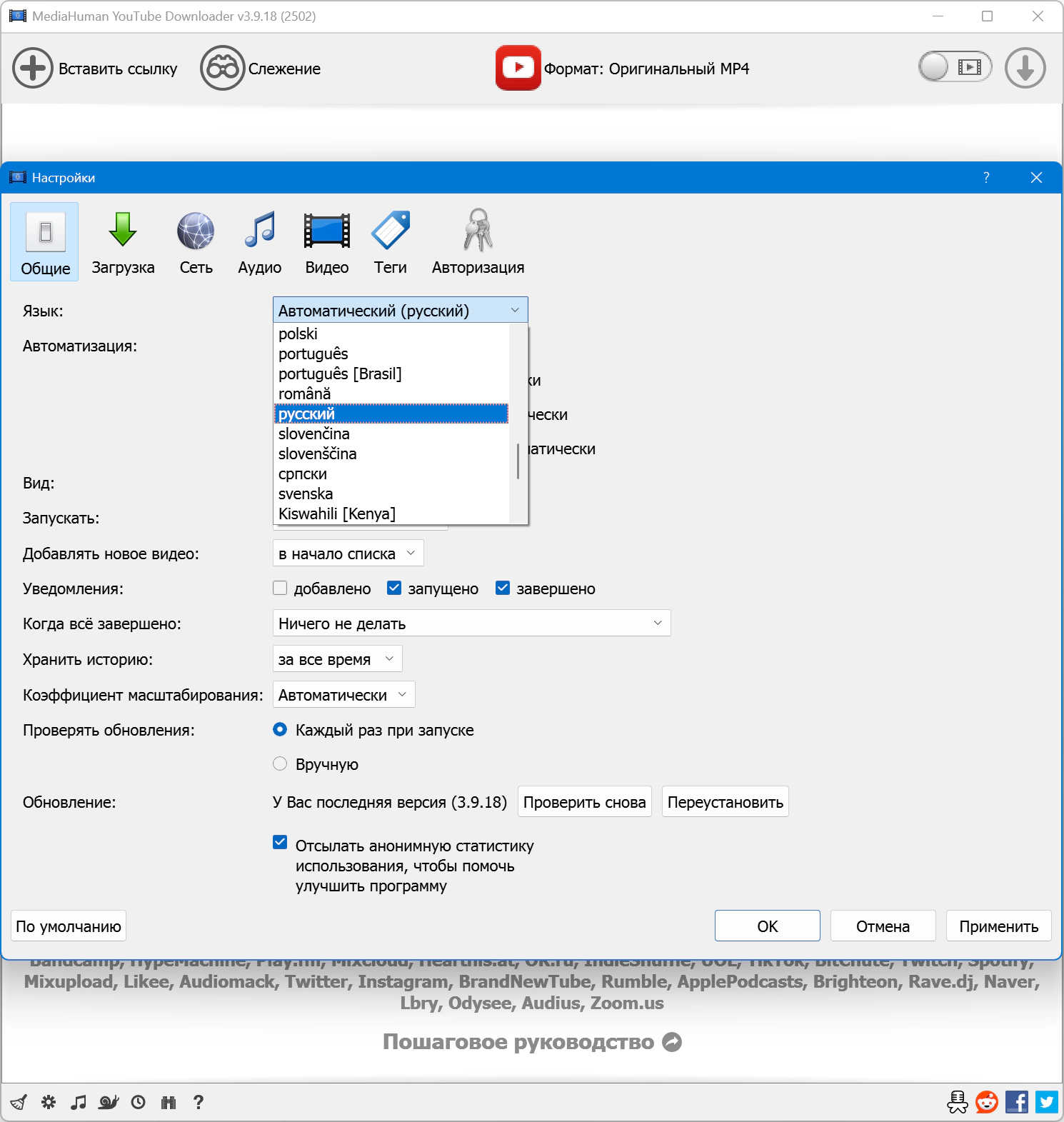Image resolution: width=1064 pixels, height=1122 pixels.
Task: Open the Авторизация keys section
Action: [x=478, y=243]
